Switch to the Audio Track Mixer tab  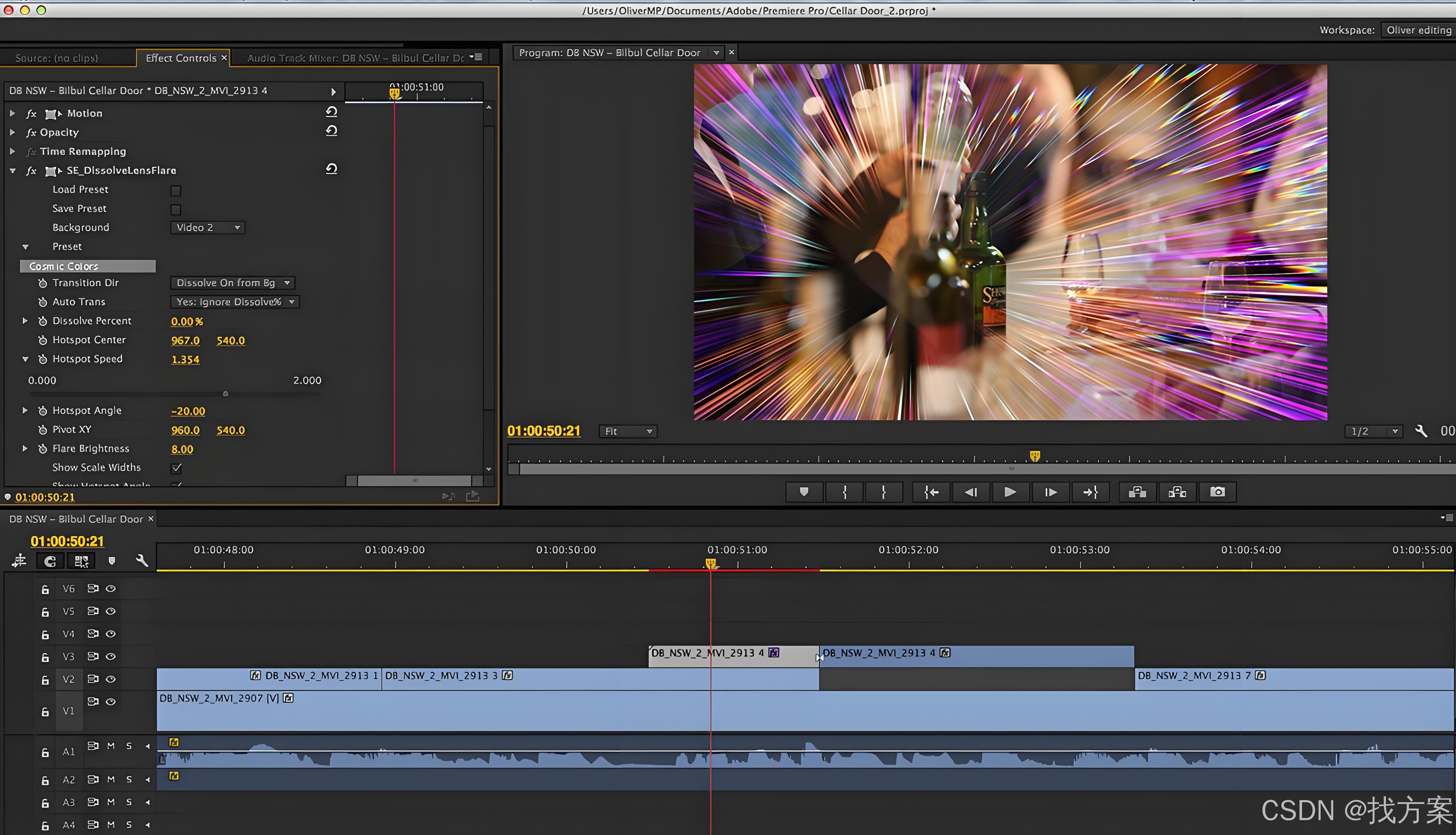(x=355, y=58)
